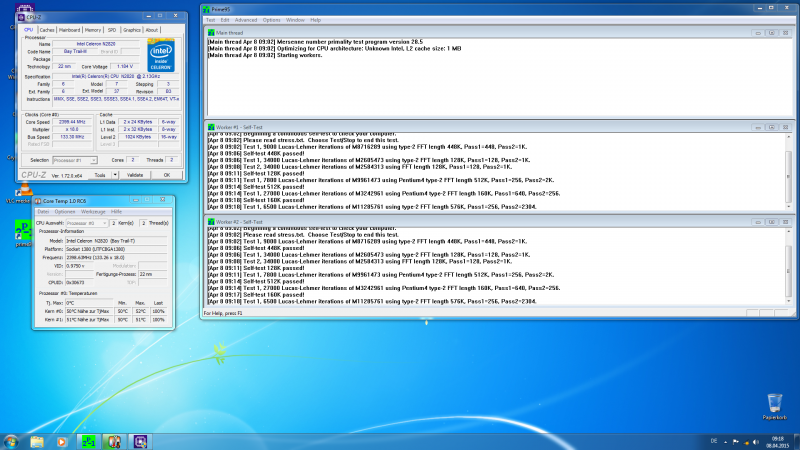The height and width of the screenshot is (450, 800).
Task: Maximize the Worker #2 child window
Action: 771,222
